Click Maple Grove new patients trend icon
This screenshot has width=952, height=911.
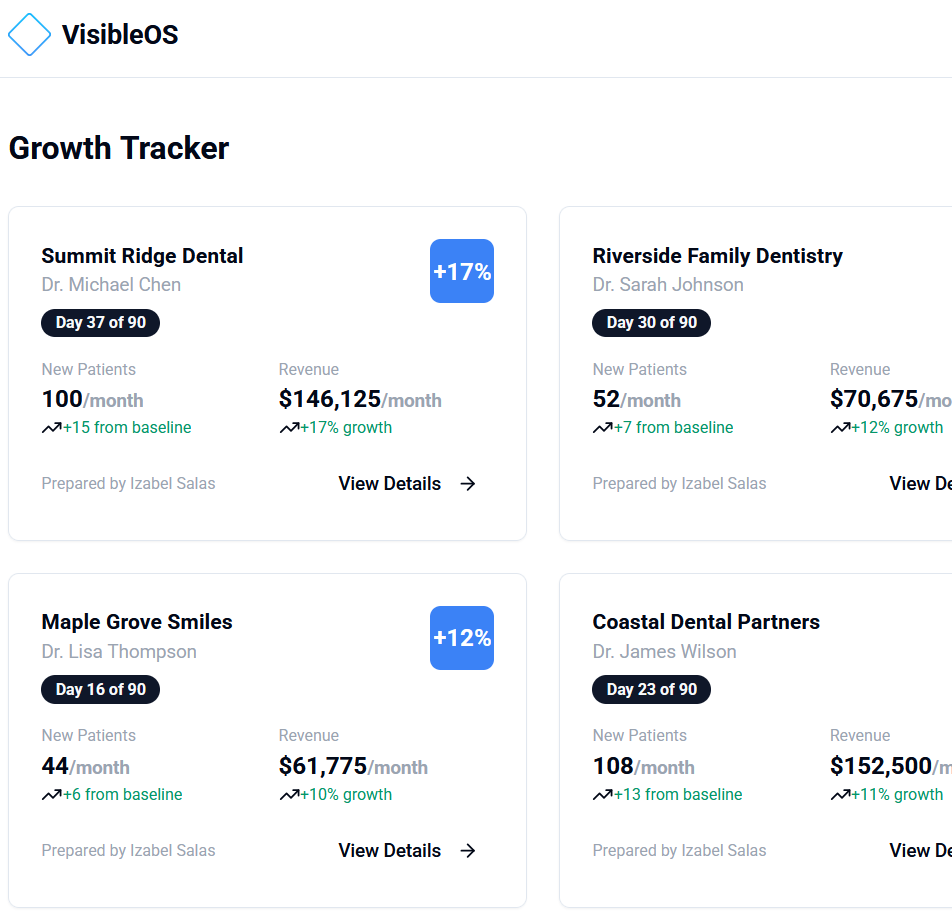pyautogui.click(x=52, y=795)
